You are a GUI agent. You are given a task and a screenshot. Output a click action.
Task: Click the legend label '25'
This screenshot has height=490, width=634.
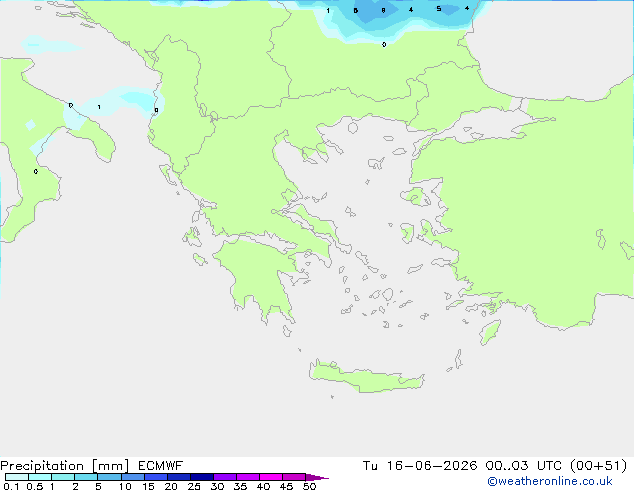coord(194,486)
